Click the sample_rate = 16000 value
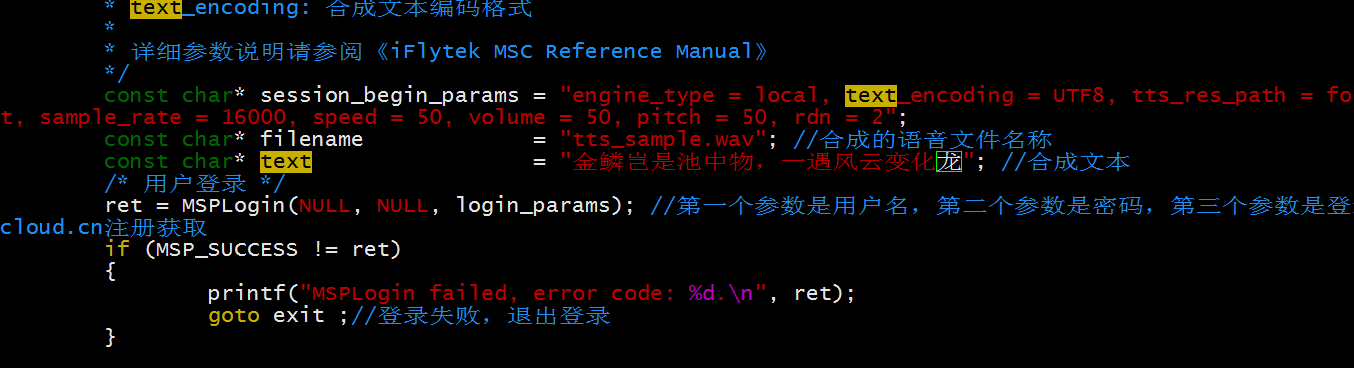 [x=163, y=118]
